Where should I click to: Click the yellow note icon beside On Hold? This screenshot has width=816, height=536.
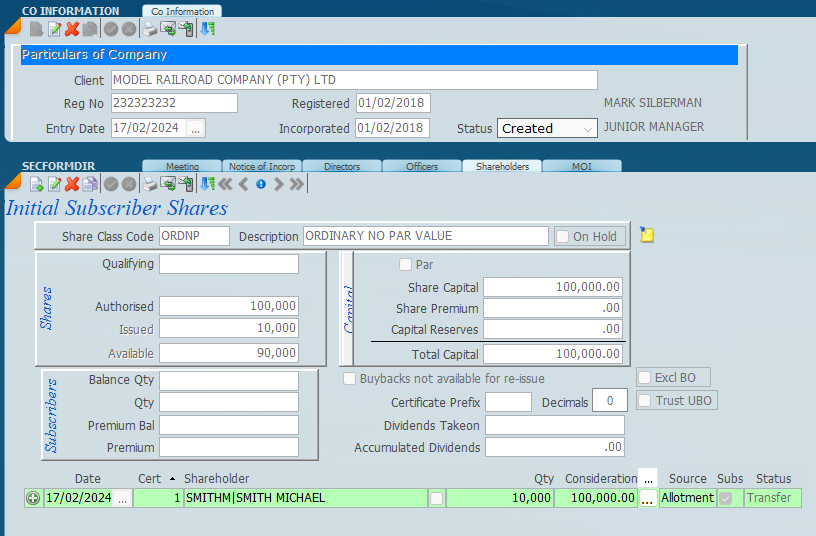coord(647,236)
